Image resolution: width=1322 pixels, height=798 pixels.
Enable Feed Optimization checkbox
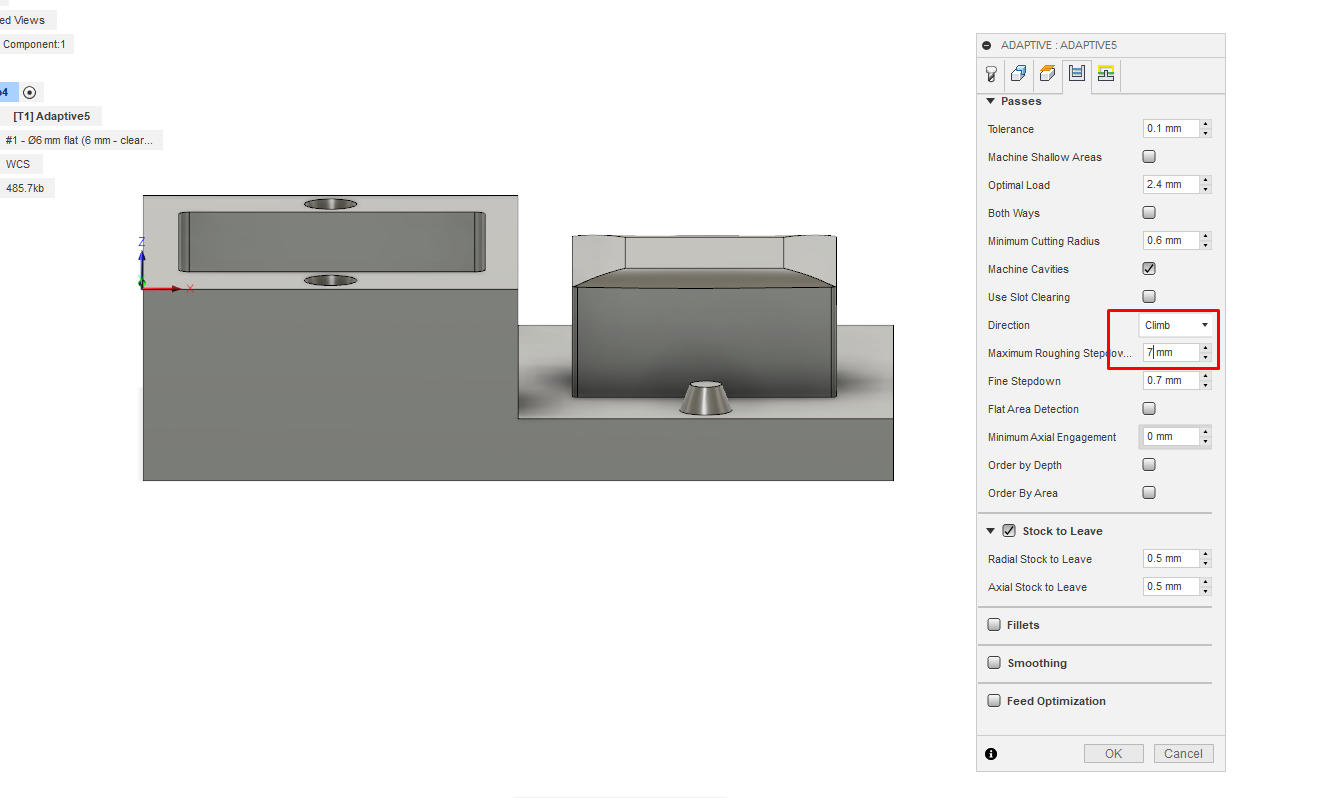(994, 701)
